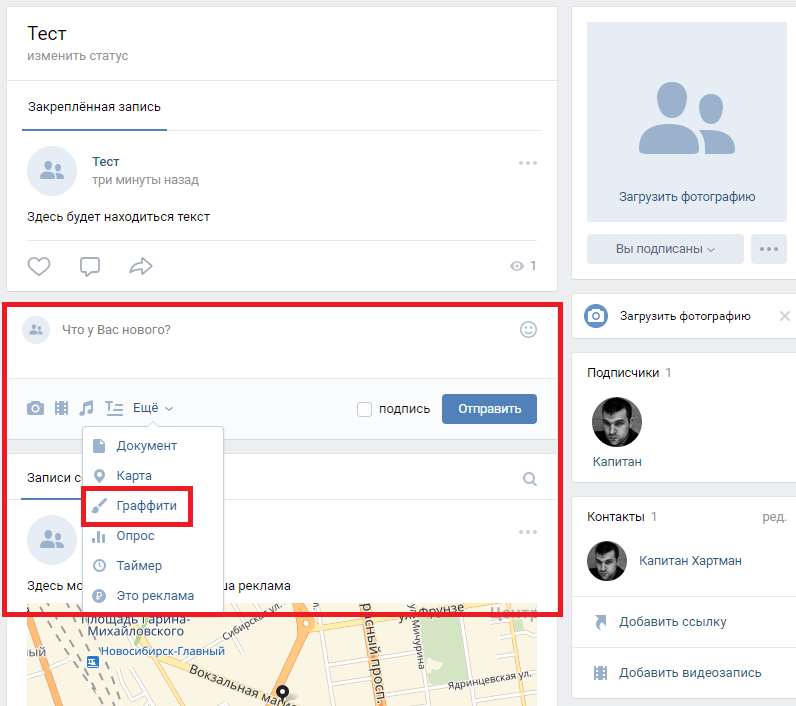Type in the Что у Вас нового field
Screen dimensions: 796x706
coord(280,329)
